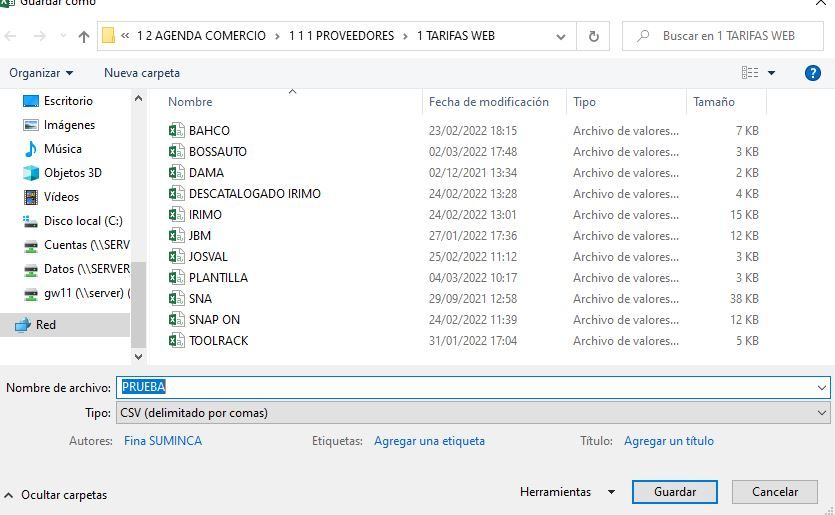Open the 1 1 1 PROVEEDORES breadcrumb
Image resolution: width=835 pixels, height=515 pixels.
tap(341, 36)
